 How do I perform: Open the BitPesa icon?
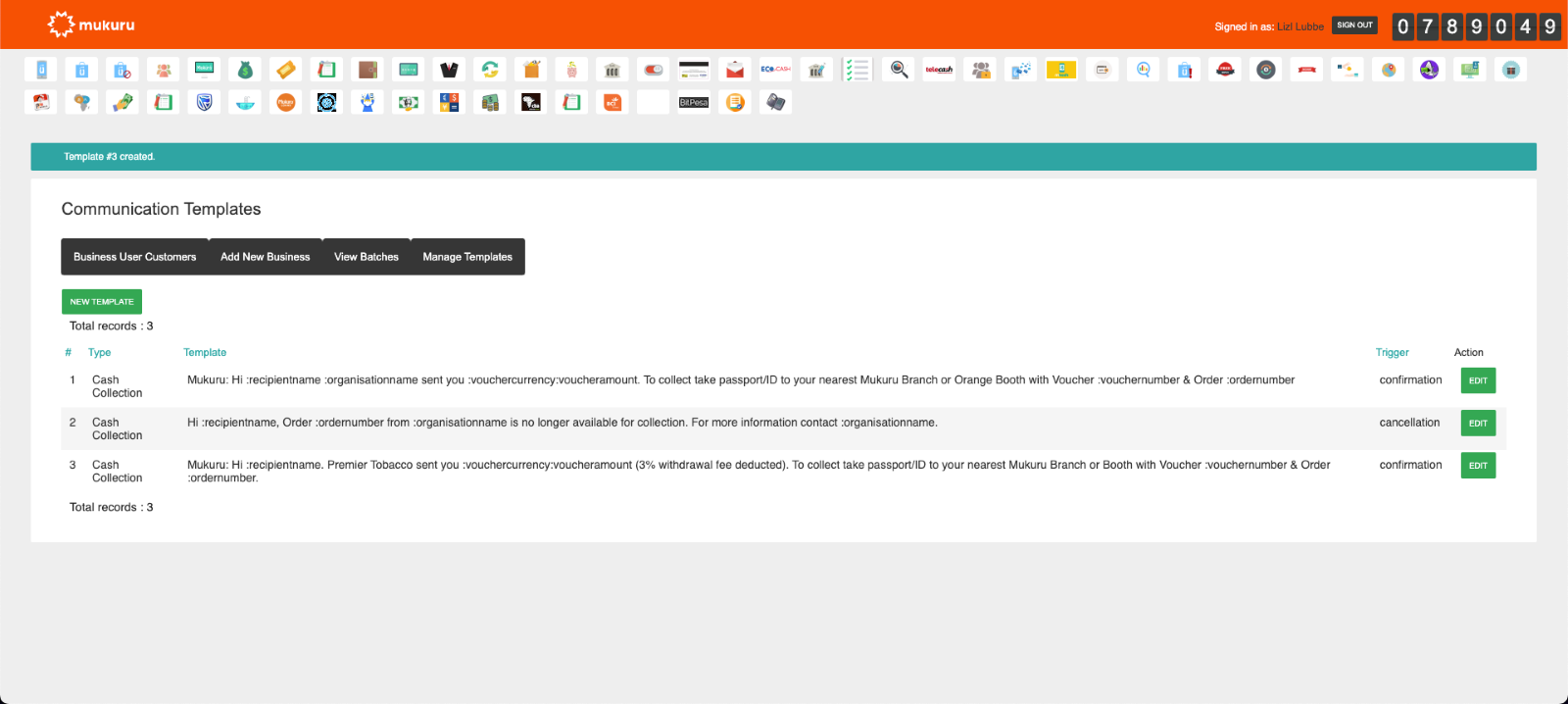[x=694, y=102]
